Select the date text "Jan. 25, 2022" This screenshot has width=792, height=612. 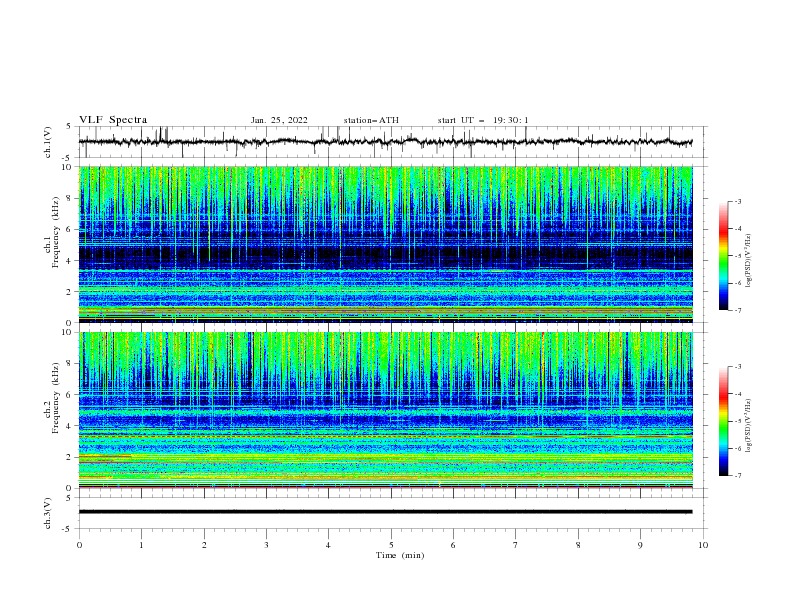point(279,120)
